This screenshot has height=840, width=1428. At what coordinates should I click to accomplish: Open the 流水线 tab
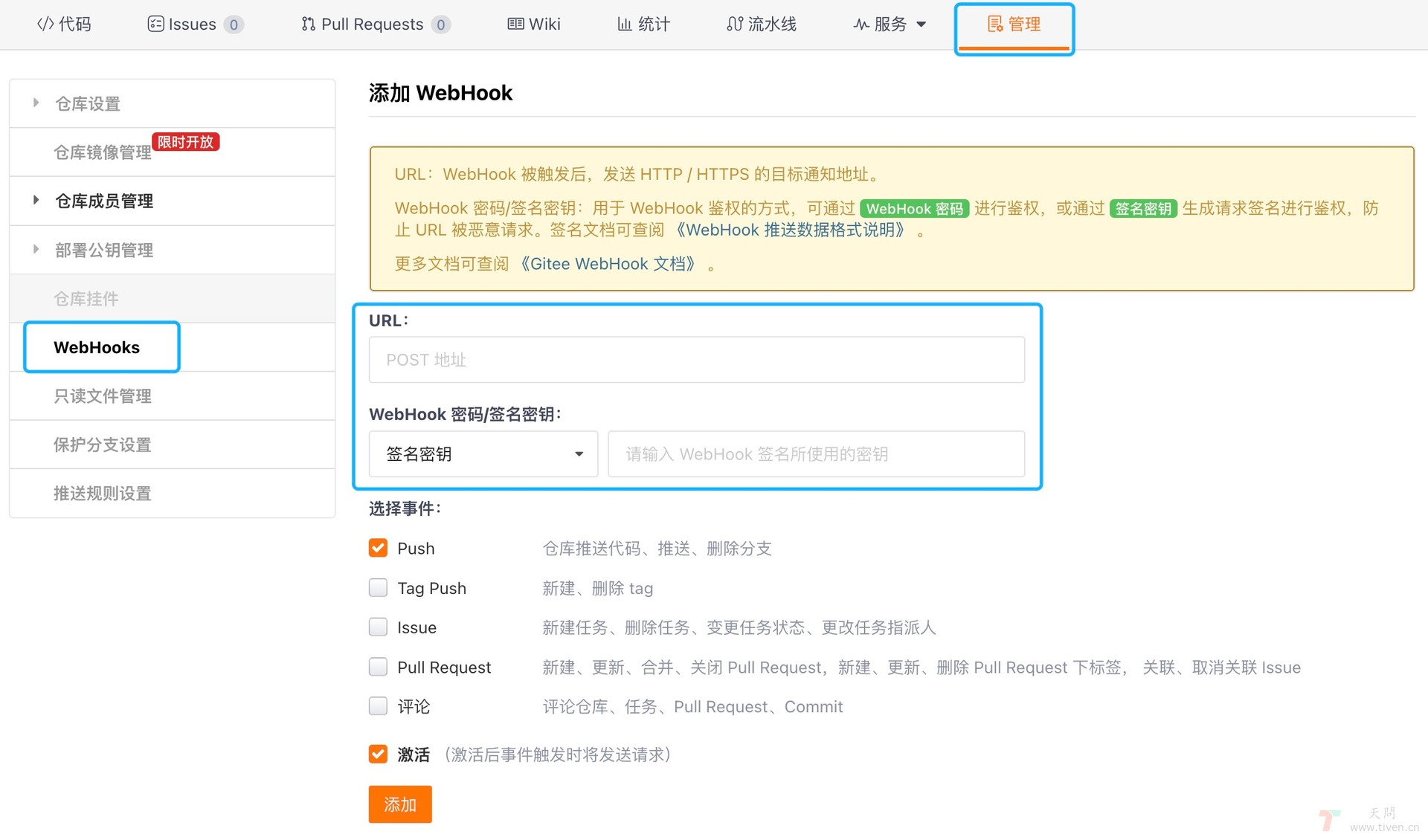tap(762, 24)
